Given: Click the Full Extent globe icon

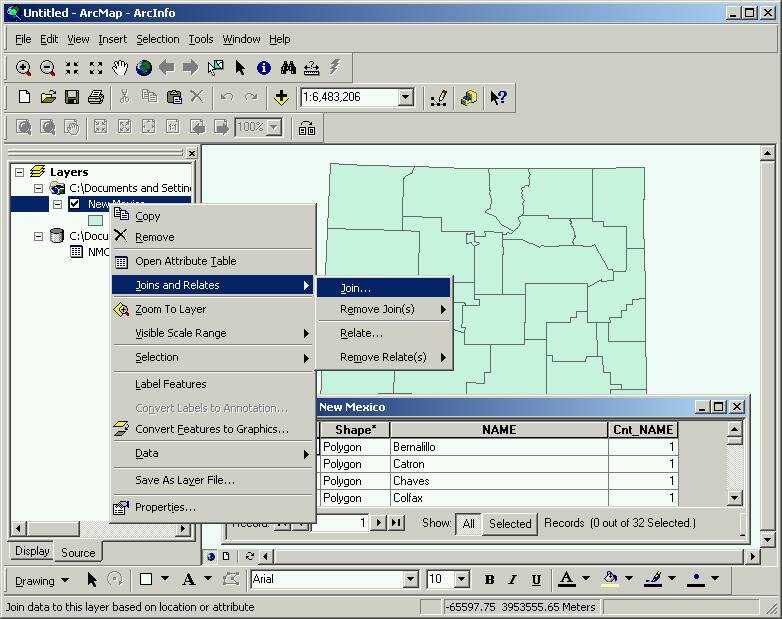Looking at the screenshot, I should [144, 68].
